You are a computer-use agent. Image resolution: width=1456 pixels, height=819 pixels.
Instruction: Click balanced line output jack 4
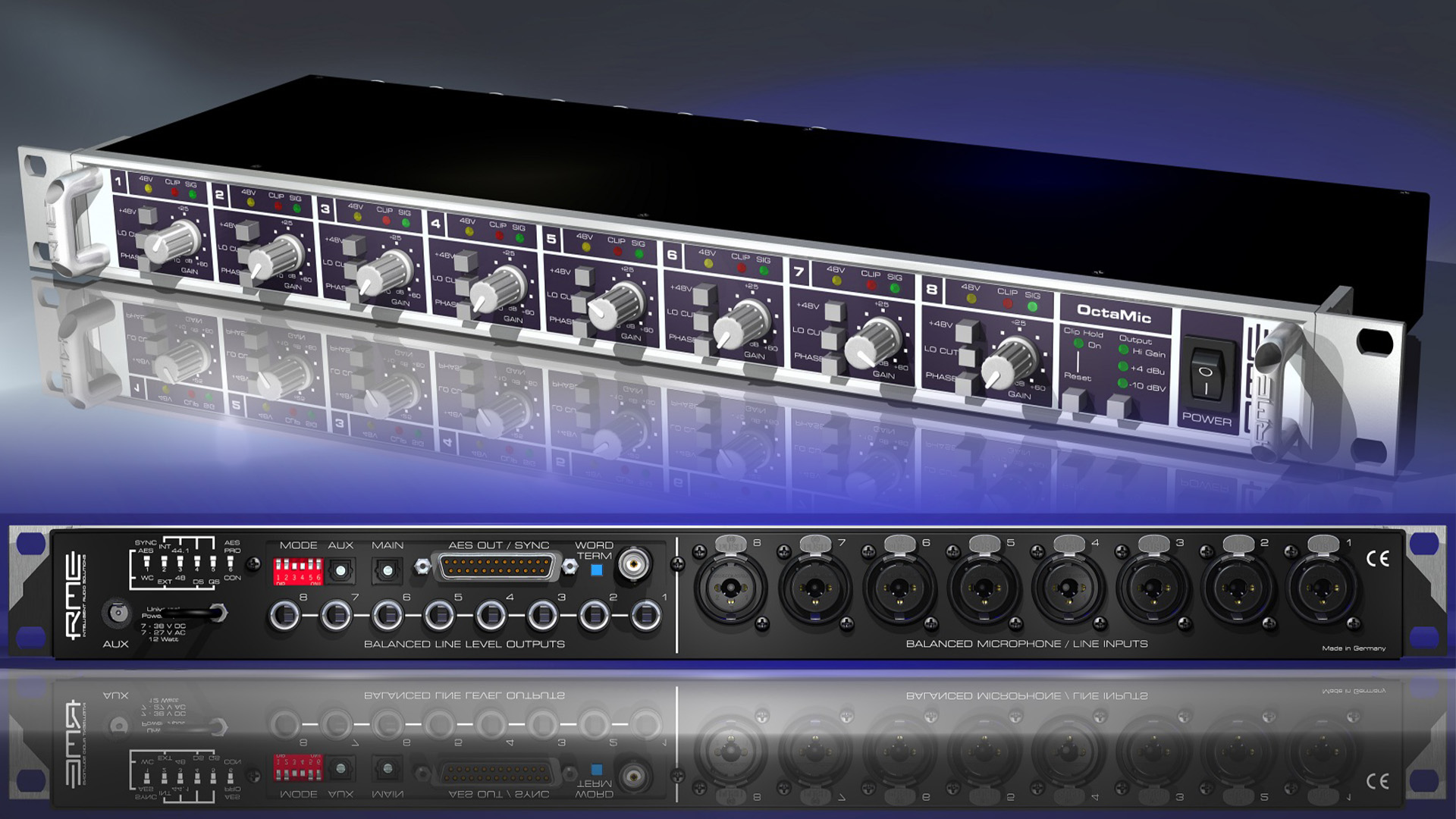click(x=491, y=616)
